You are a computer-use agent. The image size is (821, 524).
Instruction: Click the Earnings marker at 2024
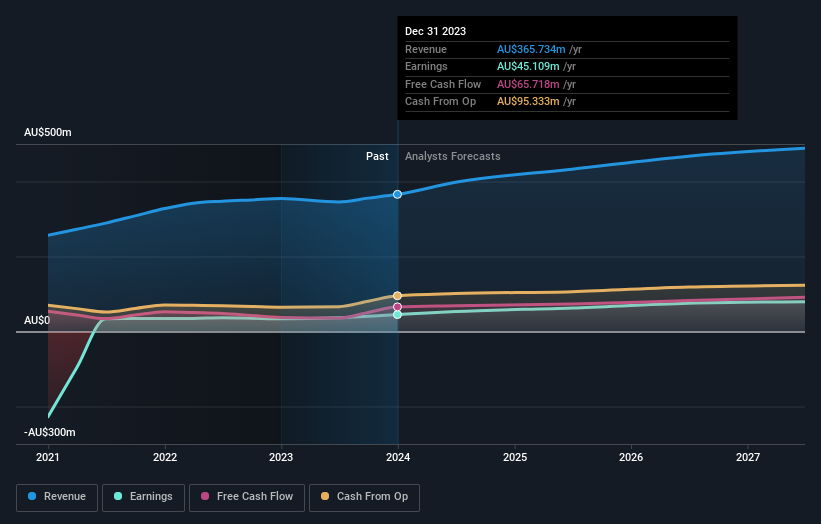(397, 315)
